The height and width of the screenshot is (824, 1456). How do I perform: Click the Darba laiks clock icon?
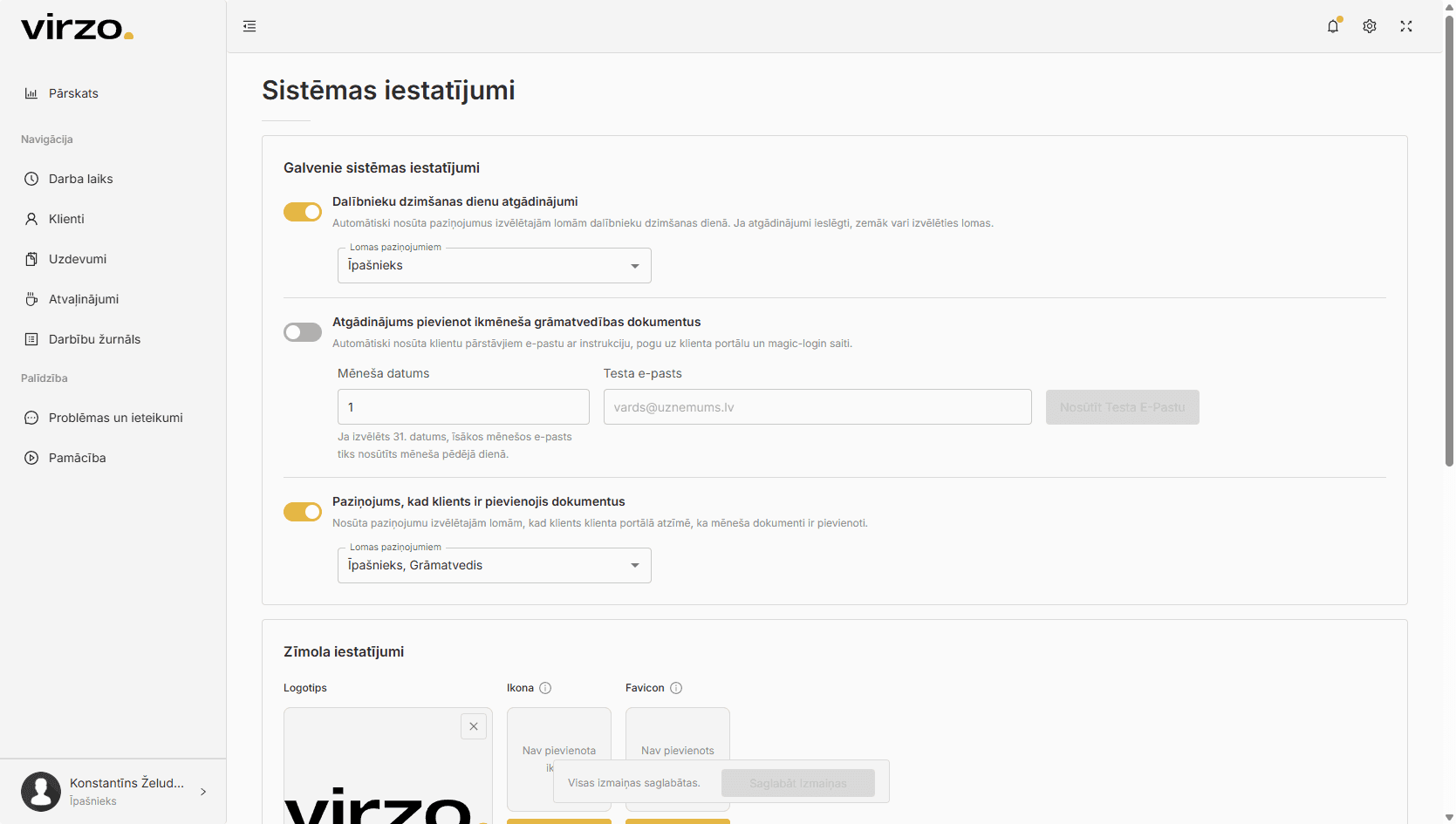point(31,179)
